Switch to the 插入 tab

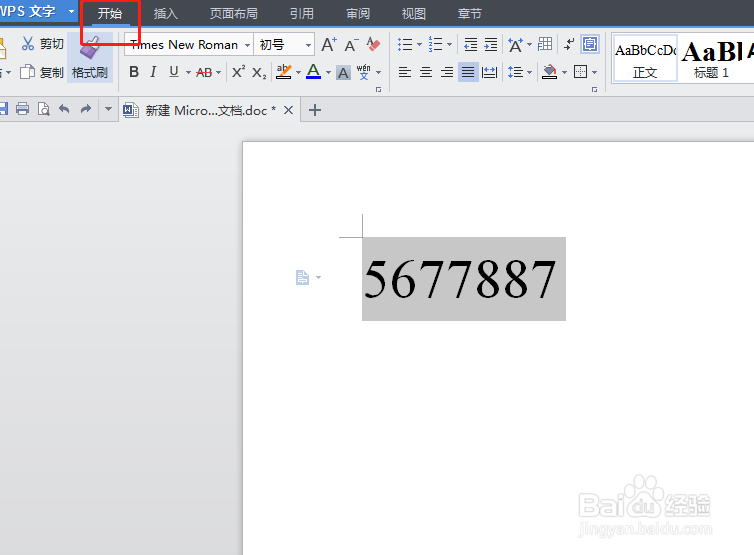click(x=165, y=13)
